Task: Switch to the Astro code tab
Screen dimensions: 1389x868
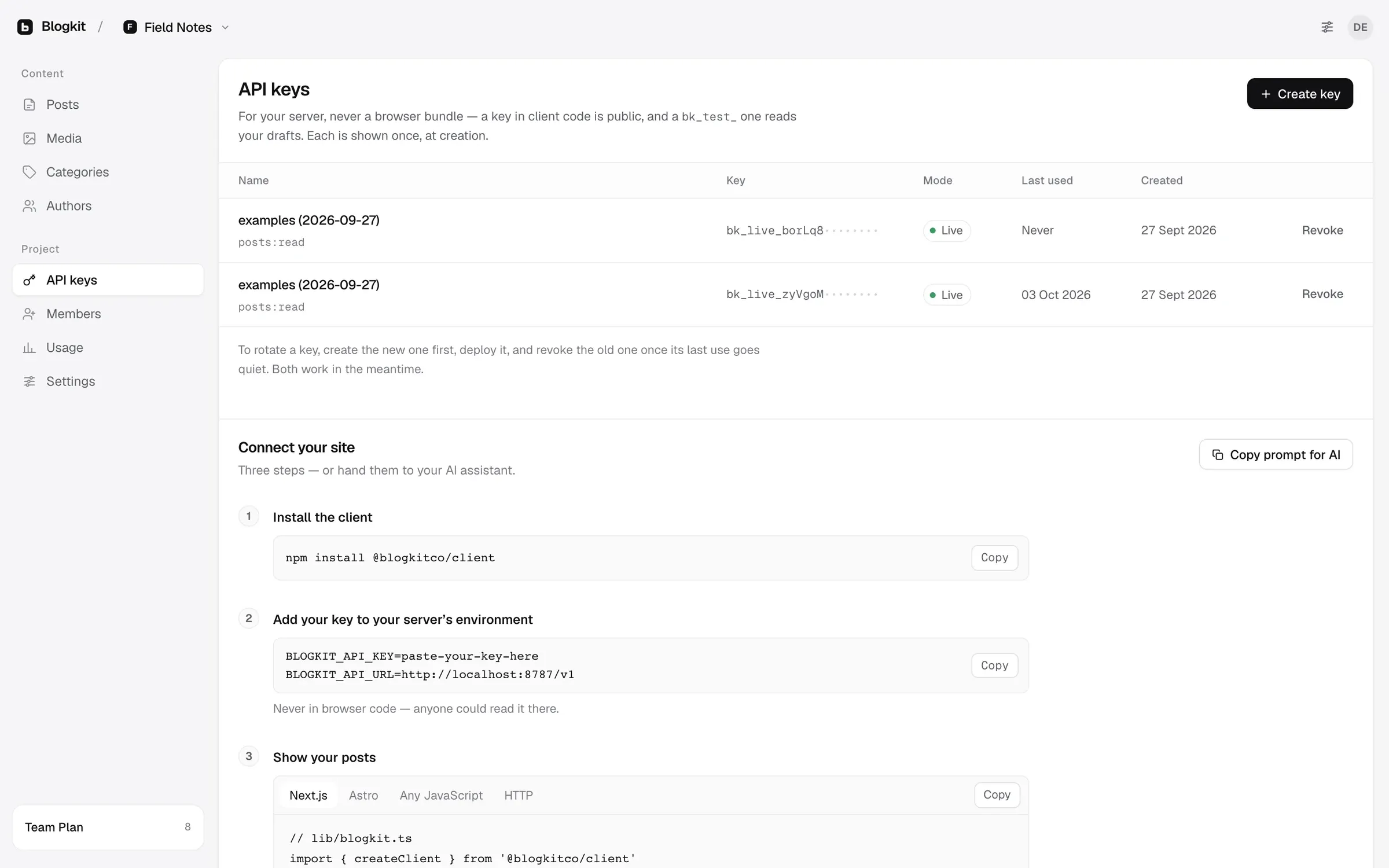Action: 363,795
